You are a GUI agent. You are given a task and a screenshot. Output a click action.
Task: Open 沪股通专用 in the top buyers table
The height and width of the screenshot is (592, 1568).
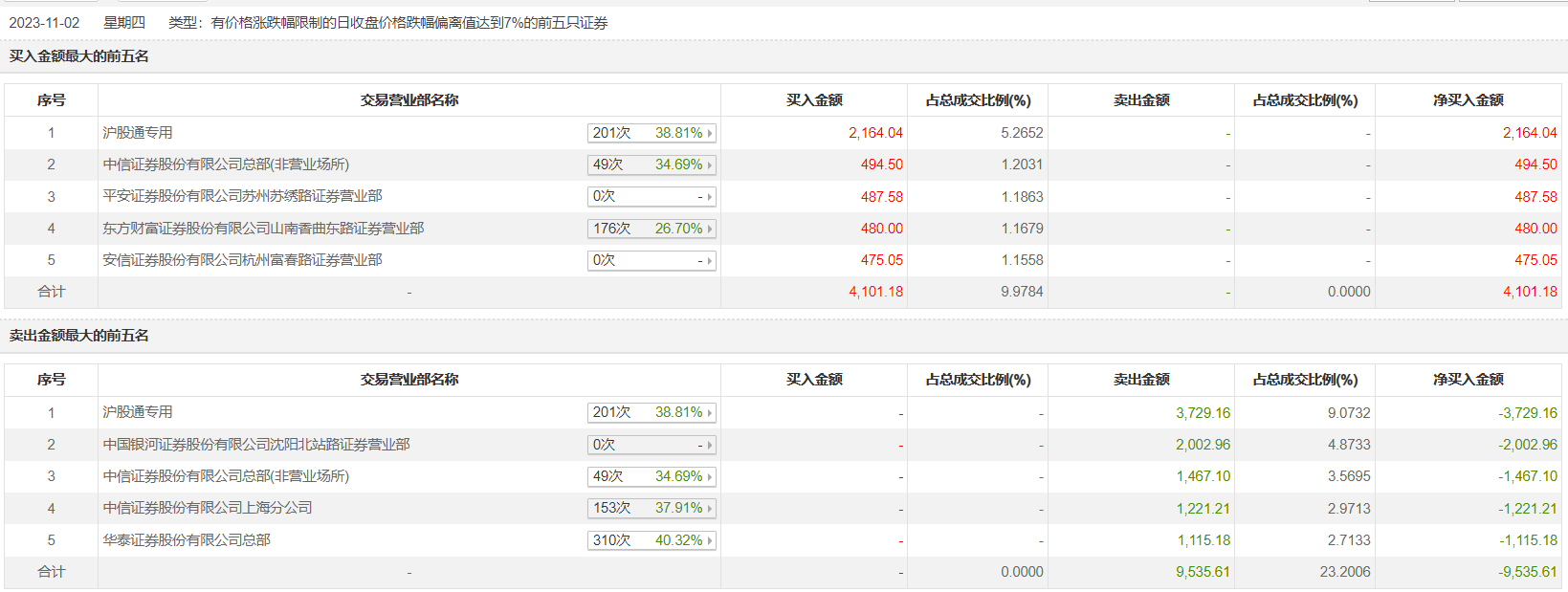[138, 133]
